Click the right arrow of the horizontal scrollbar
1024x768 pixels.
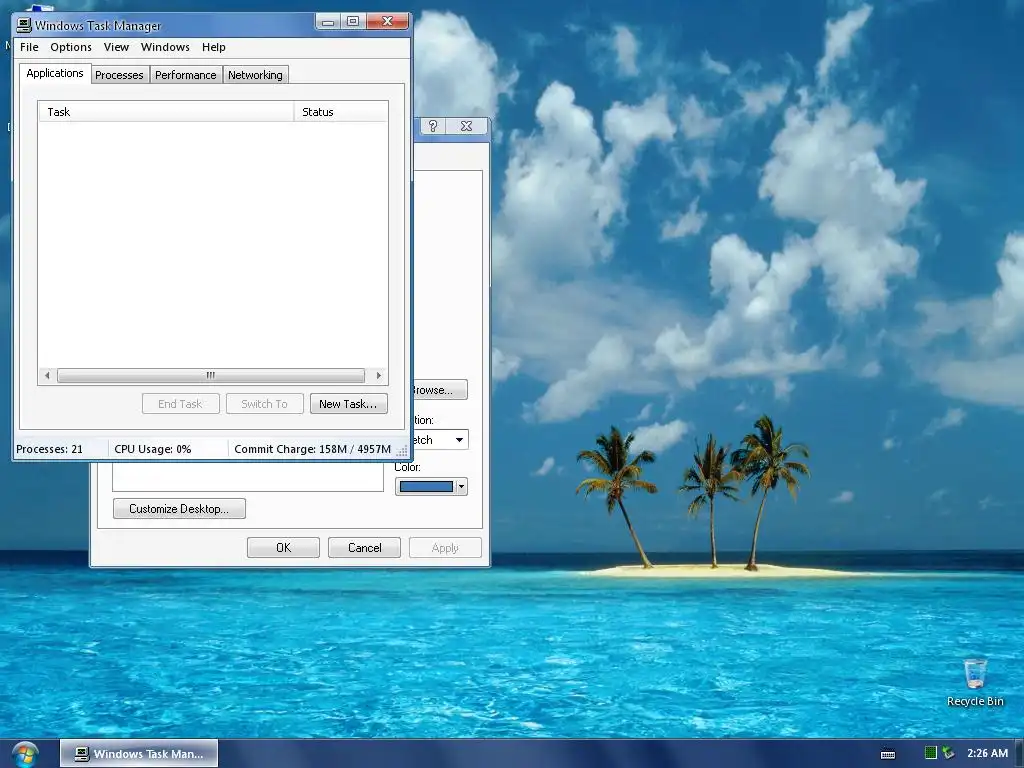coord(379,376)
